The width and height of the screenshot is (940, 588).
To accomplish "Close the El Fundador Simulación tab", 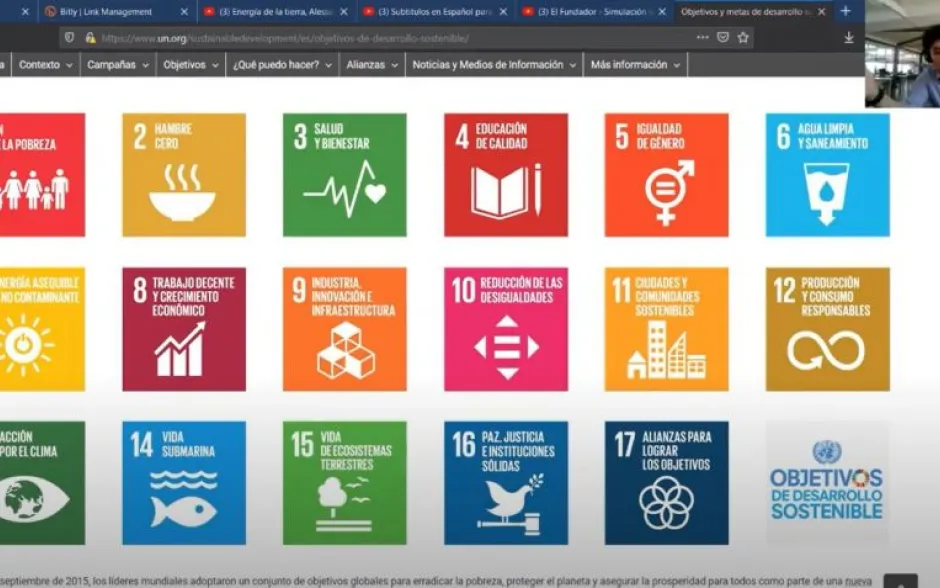I will 662,11.
